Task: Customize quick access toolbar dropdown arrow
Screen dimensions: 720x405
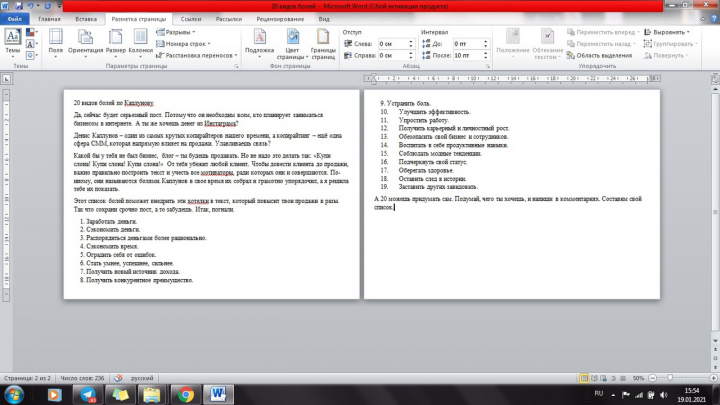Action: click(x=59, y=6)
